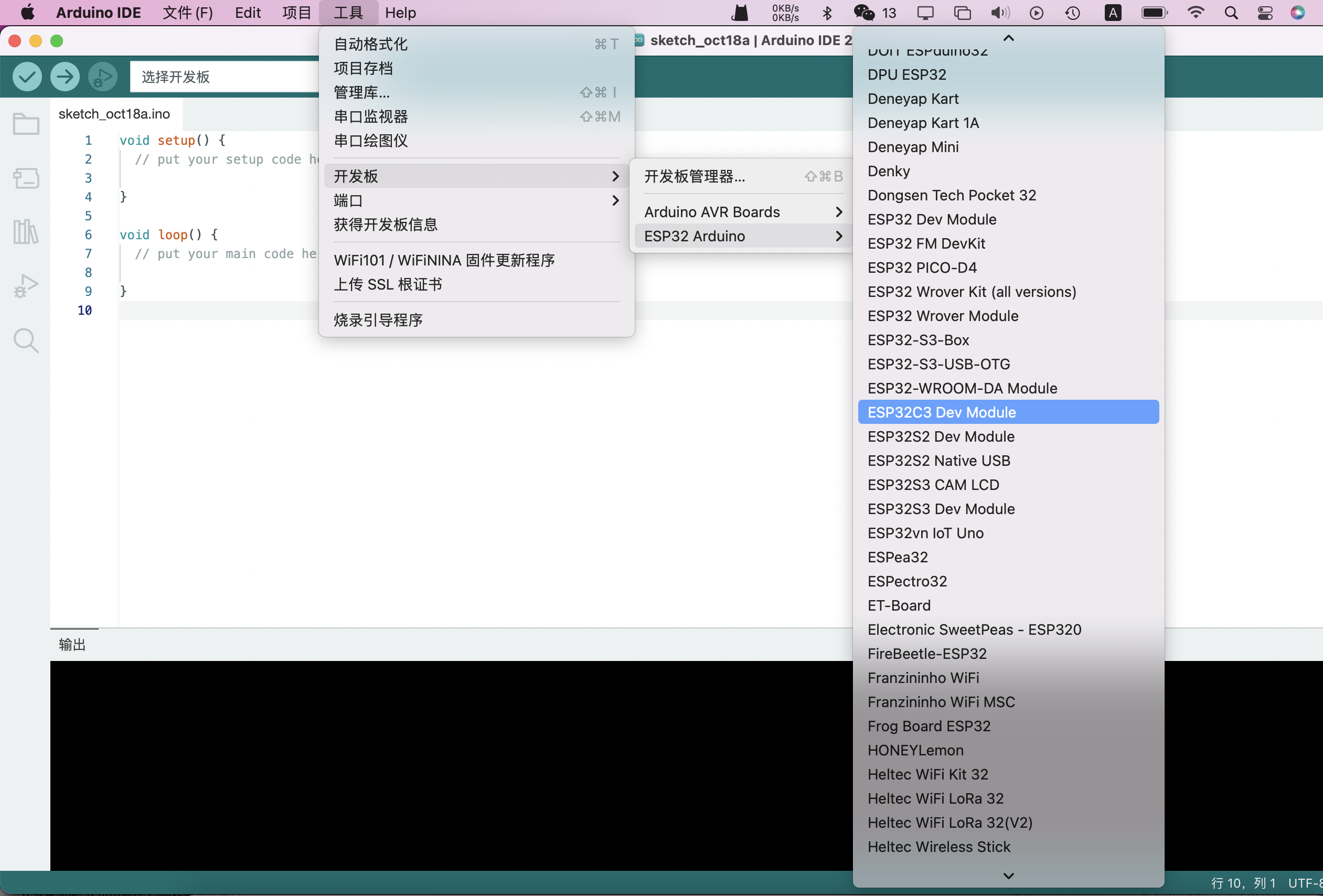Open 串口监视器 menu item

point(476,116)
